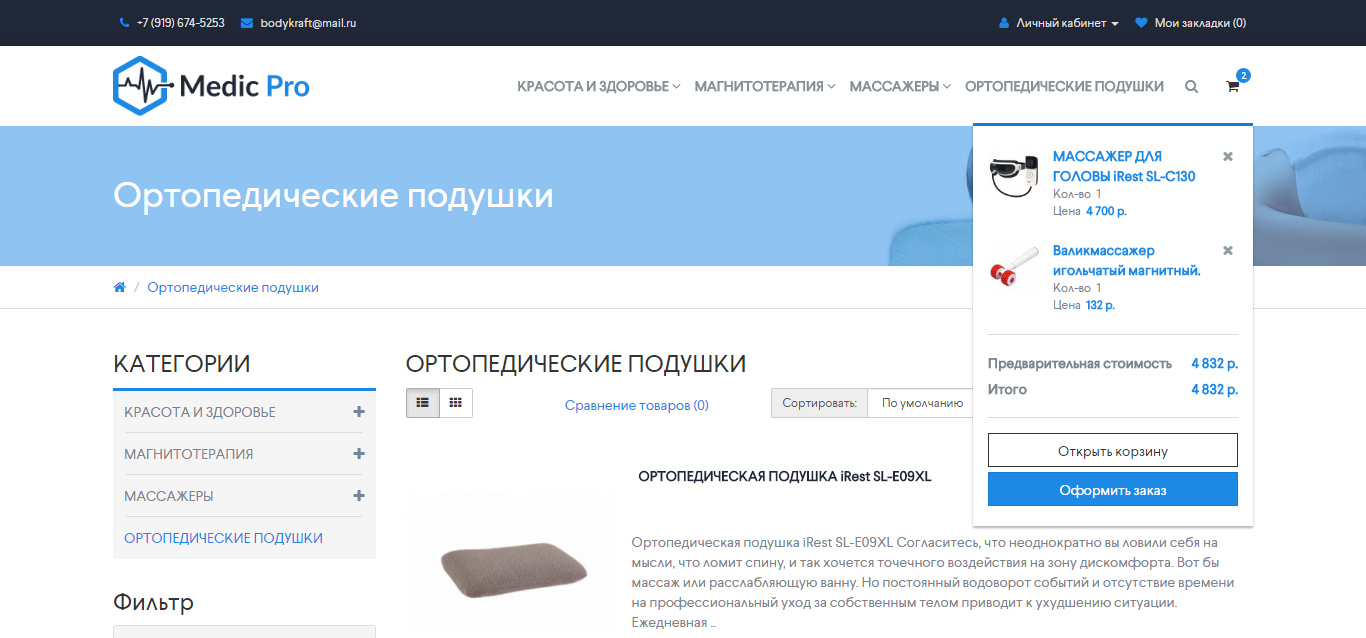Screen dimensions: 1366x638
Task: Click the search magnifier icon in header
Action: (1191, 87)
